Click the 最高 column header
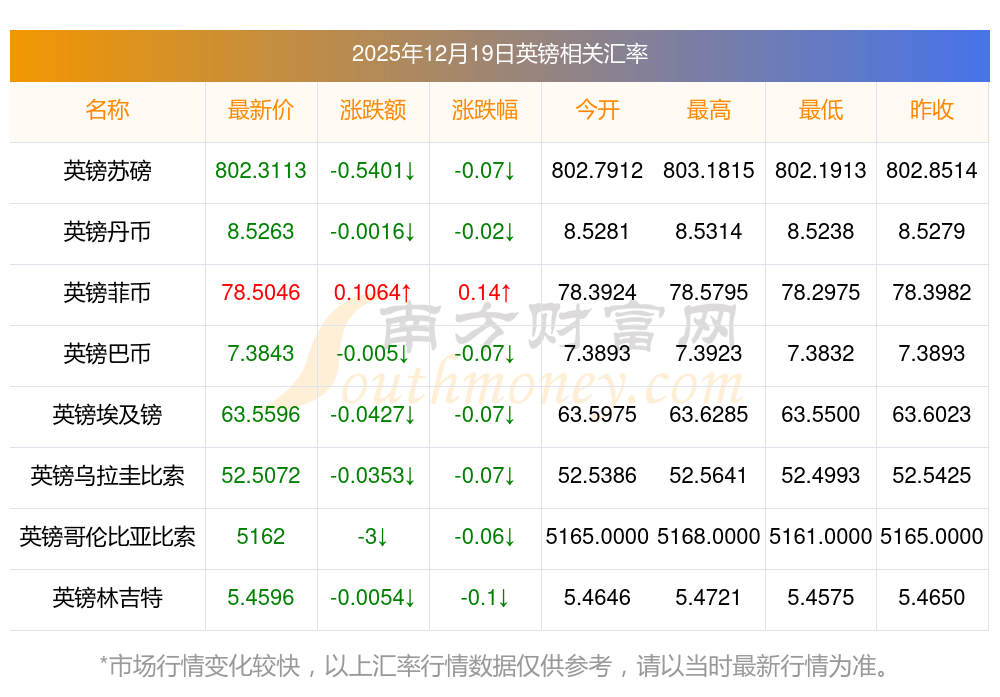This screenshot has height=697, width=1000. [x=709, y=110]
